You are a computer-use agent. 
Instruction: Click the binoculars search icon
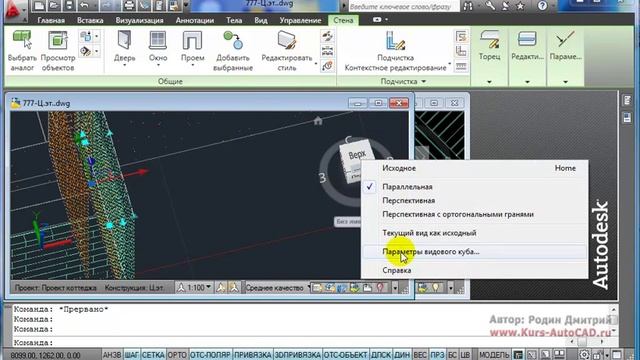coord(468,6)
